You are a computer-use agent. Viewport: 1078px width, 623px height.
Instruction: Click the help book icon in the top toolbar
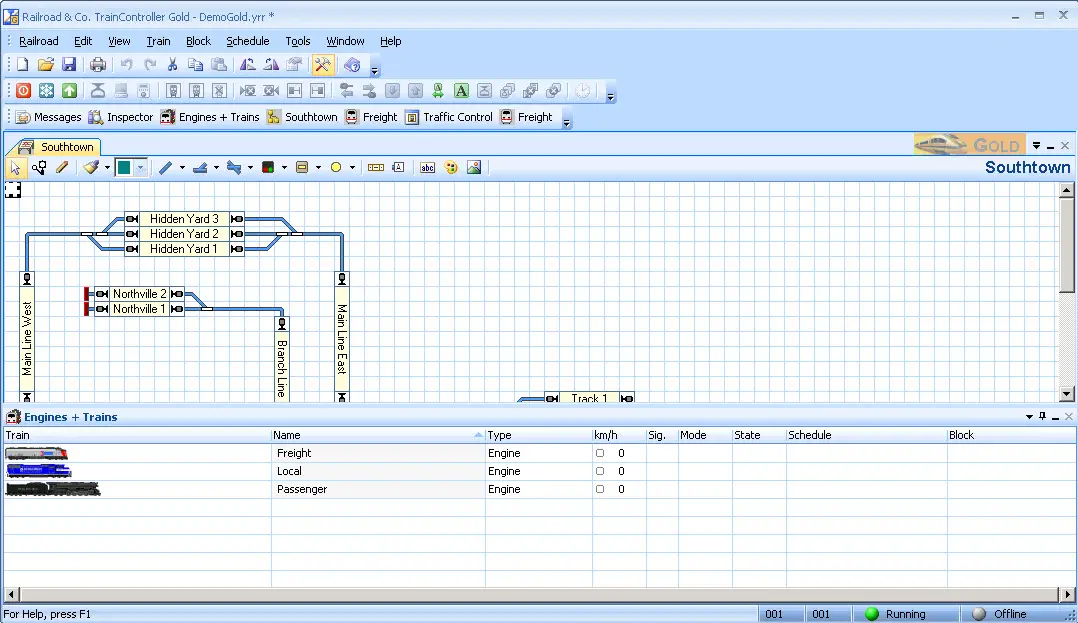click(352, 65)
